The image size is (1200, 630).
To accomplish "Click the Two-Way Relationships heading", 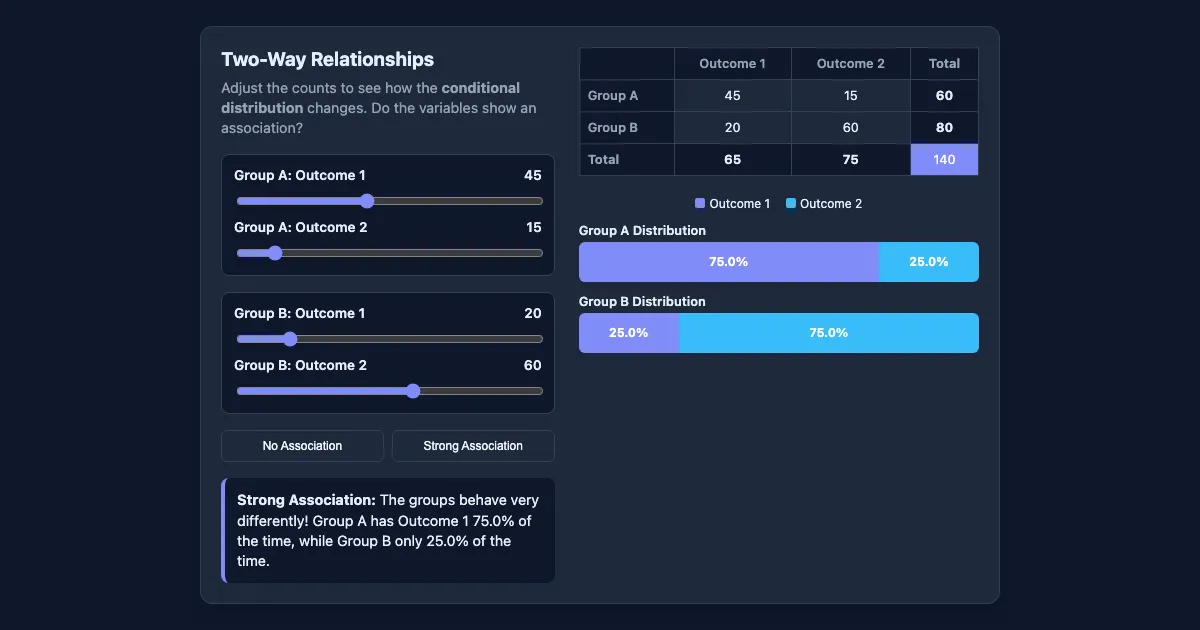I will click(328, 60).
